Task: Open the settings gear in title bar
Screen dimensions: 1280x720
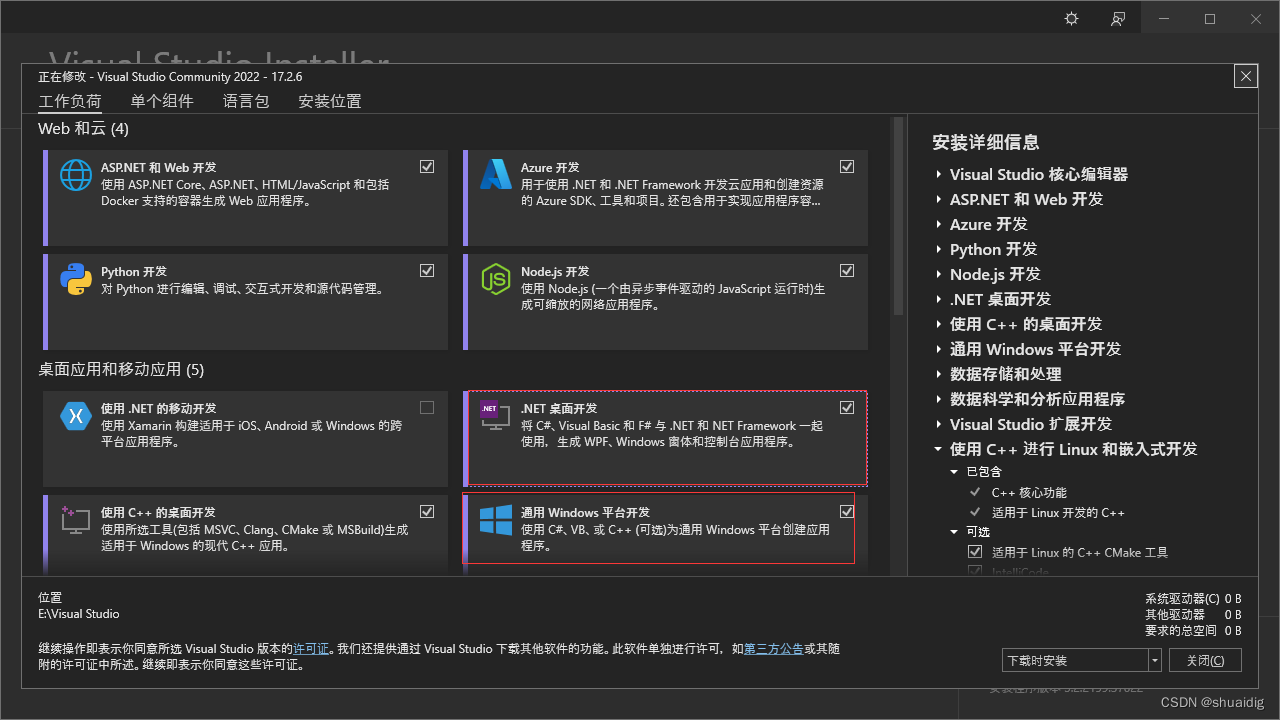Action: [x=1072, y=19]
